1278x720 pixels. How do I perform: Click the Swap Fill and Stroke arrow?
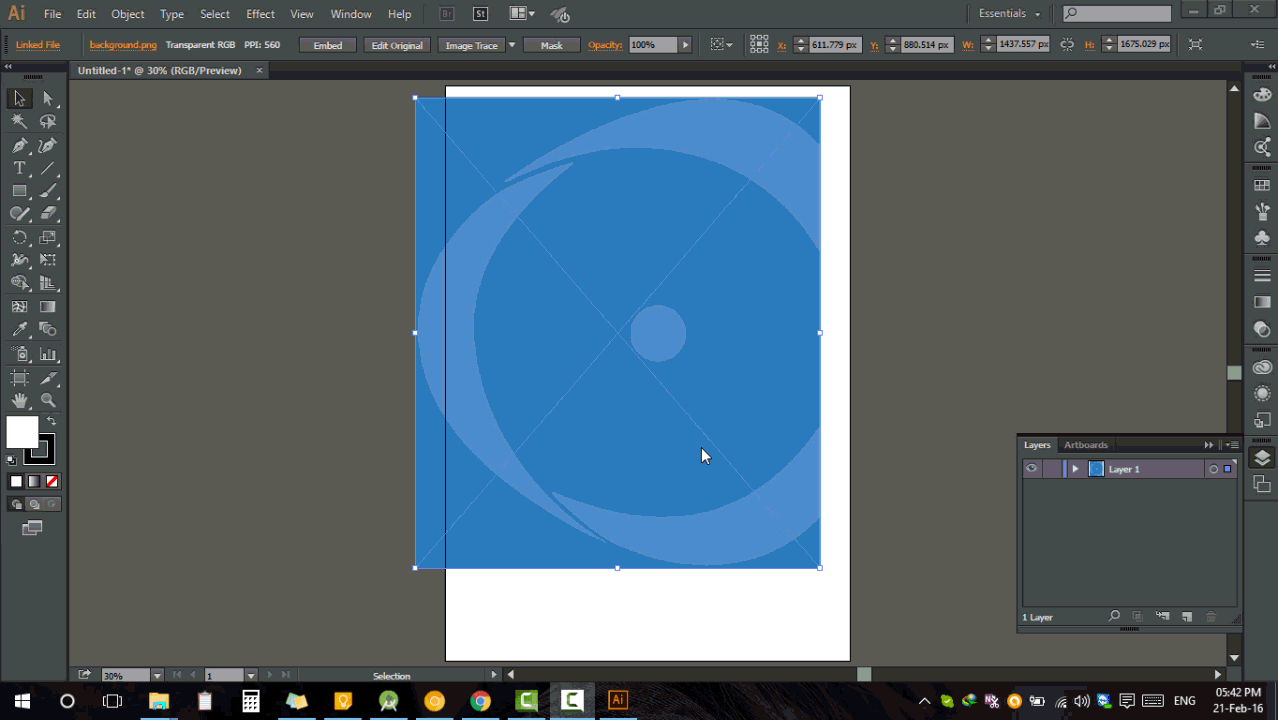click(52, 421)
